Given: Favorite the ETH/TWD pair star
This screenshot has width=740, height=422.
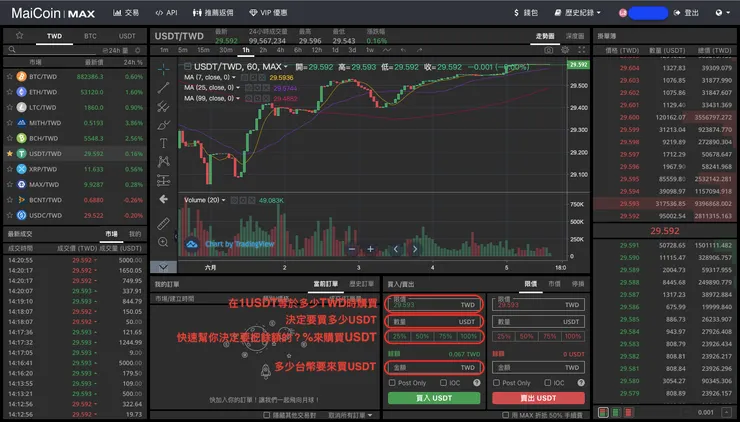Looking at the screenshot, I should [x=9, y=92].
